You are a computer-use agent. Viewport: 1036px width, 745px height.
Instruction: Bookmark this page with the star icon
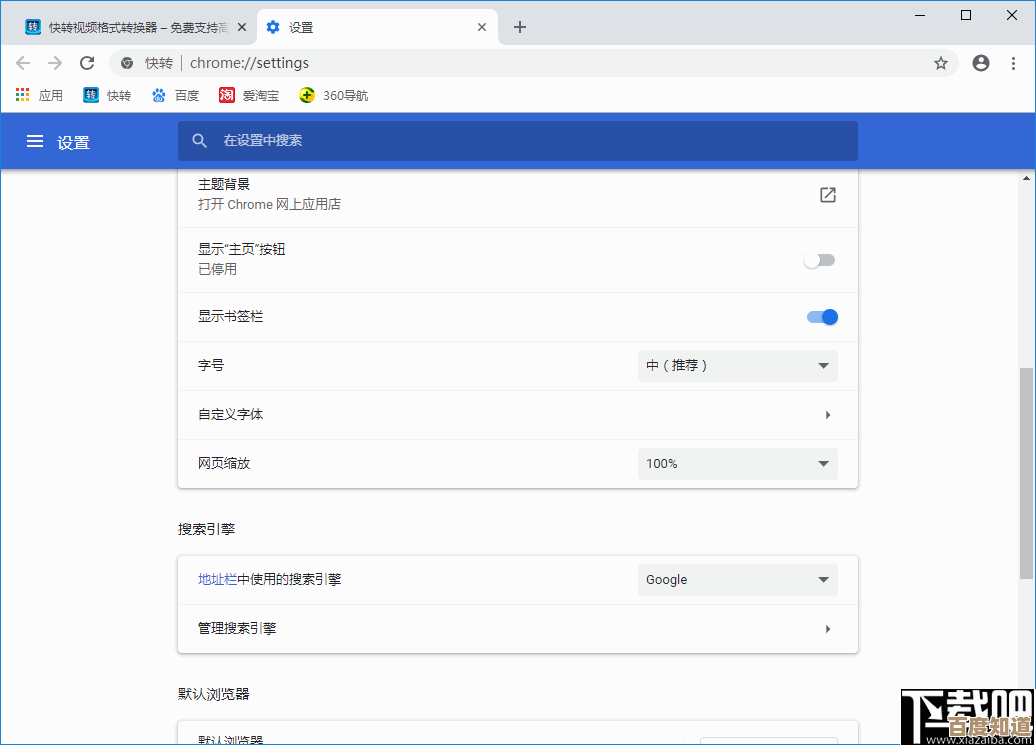tap(940, 62)
